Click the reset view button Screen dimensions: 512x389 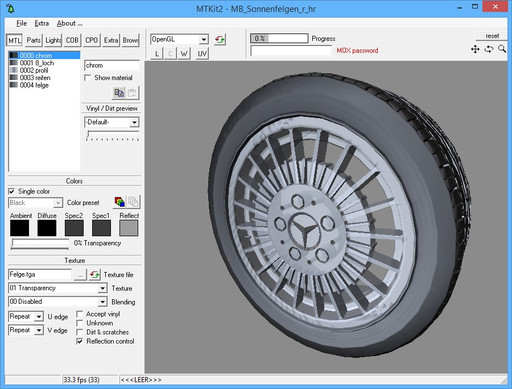(492, 36)
